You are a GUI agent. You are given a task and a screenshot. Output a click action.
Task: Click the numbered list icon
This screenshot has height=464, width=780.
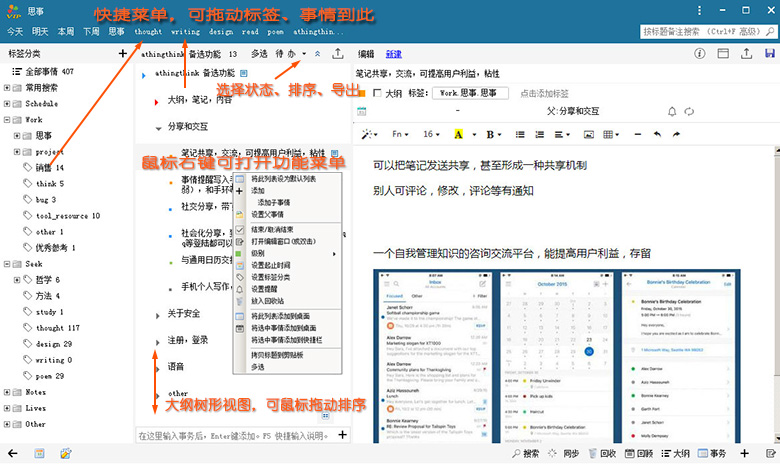pos(539,134)
